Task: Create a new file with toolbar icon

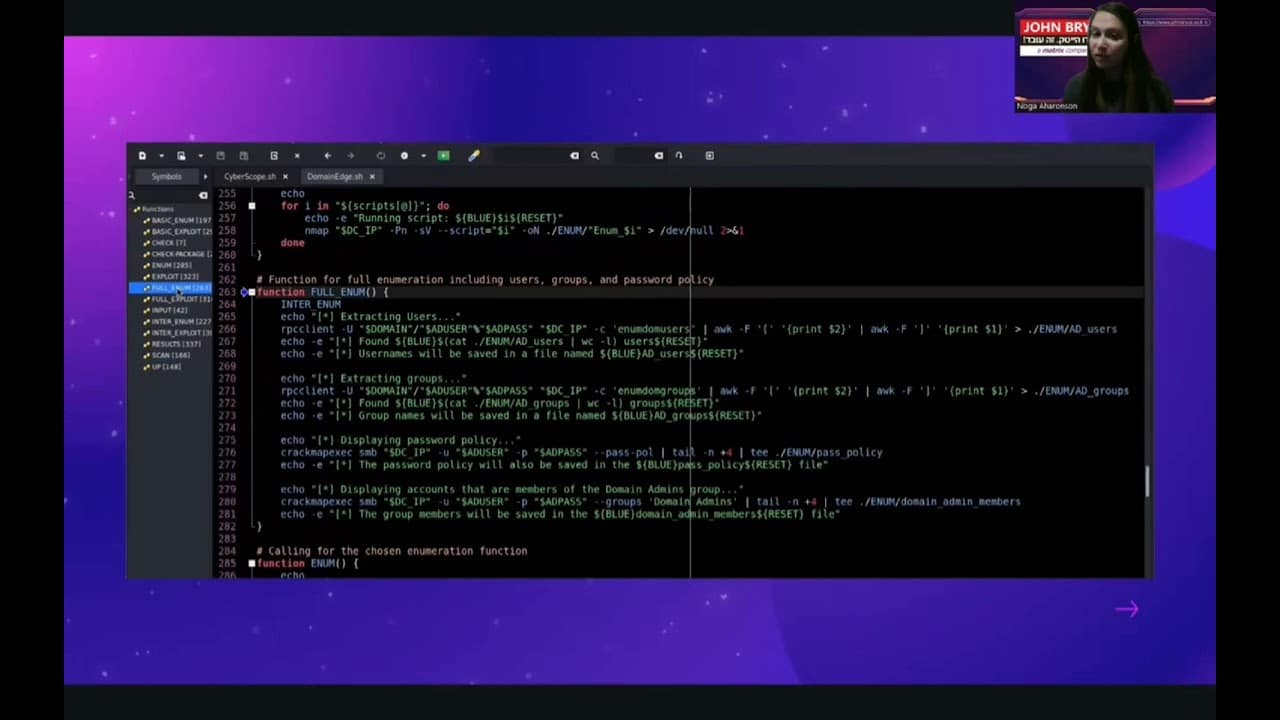Action: coord(142,156)
